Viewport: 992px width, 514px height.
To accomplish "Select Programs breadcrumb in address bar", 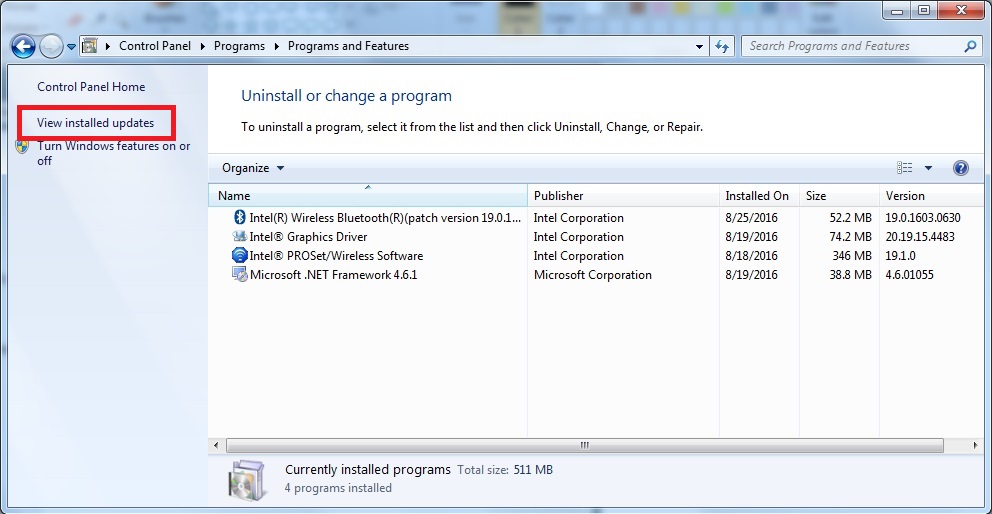I will [239, 46].
